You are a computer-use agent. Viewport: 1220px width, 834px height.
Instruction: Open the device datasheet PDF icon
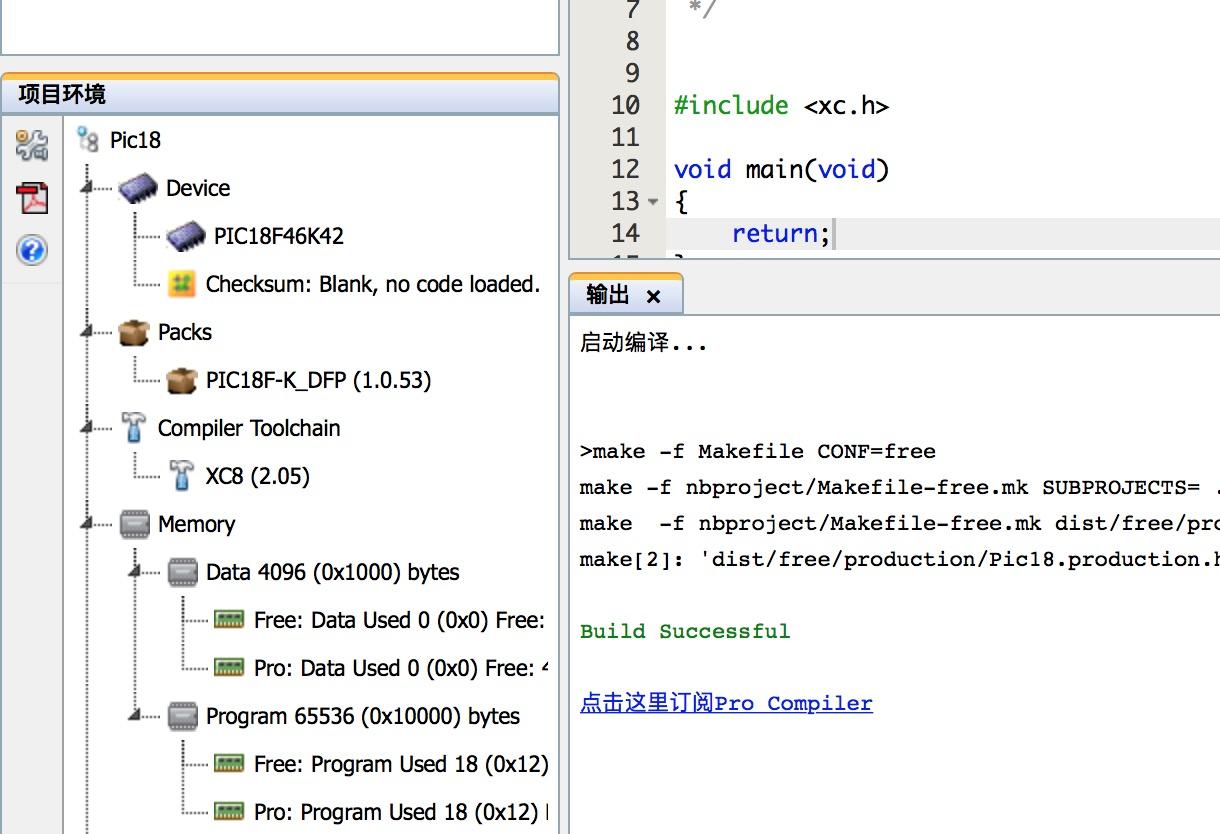pyautogui.click(x=32, y=198)
